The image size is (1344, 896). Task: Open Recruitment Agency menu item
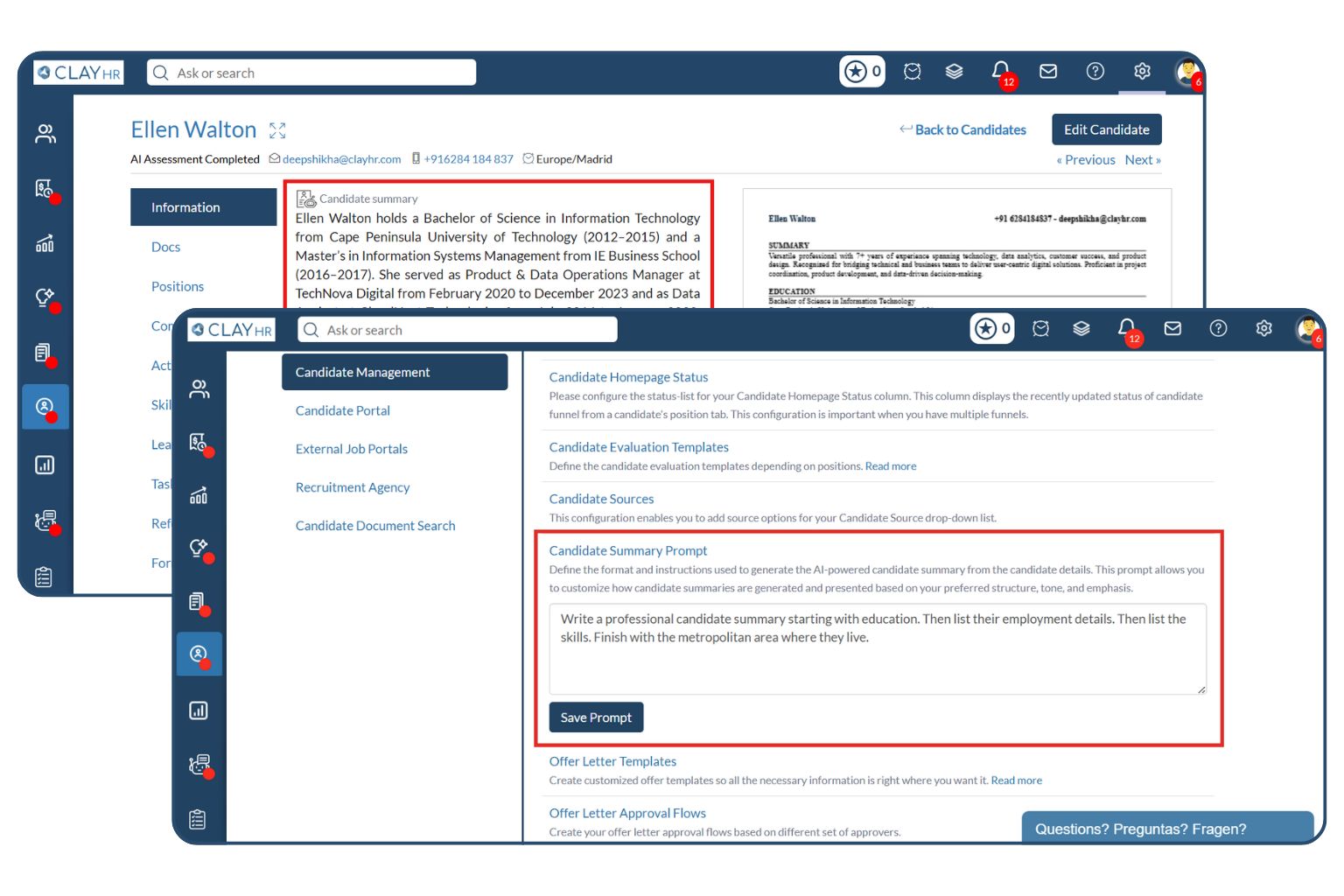(353, 487)
